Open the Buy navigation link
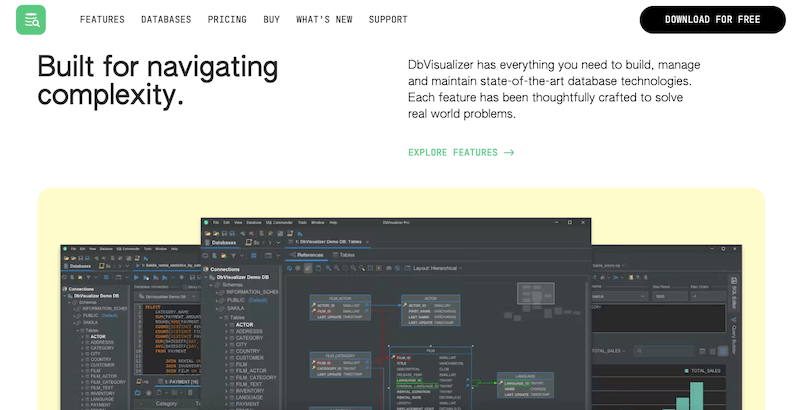 click(x=271, y=19)
